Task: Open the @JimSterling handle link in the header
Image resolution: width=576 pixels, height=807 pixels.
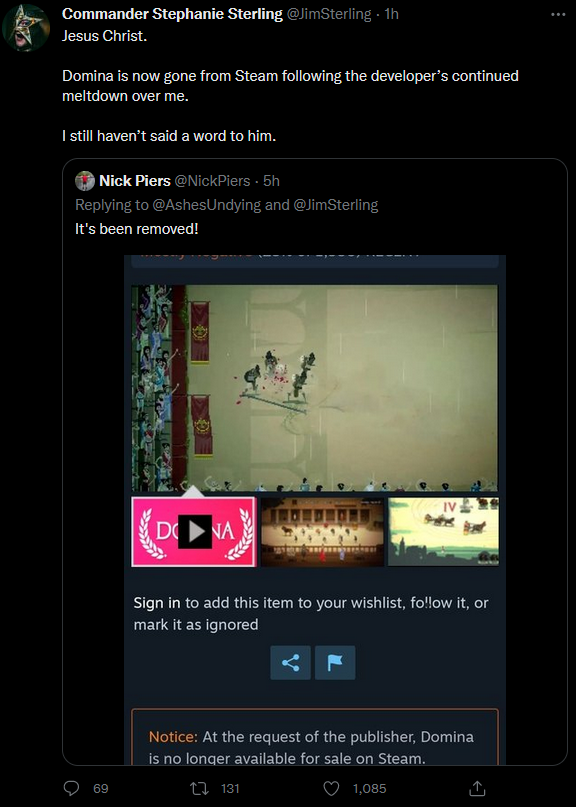Action: [328, 14]
